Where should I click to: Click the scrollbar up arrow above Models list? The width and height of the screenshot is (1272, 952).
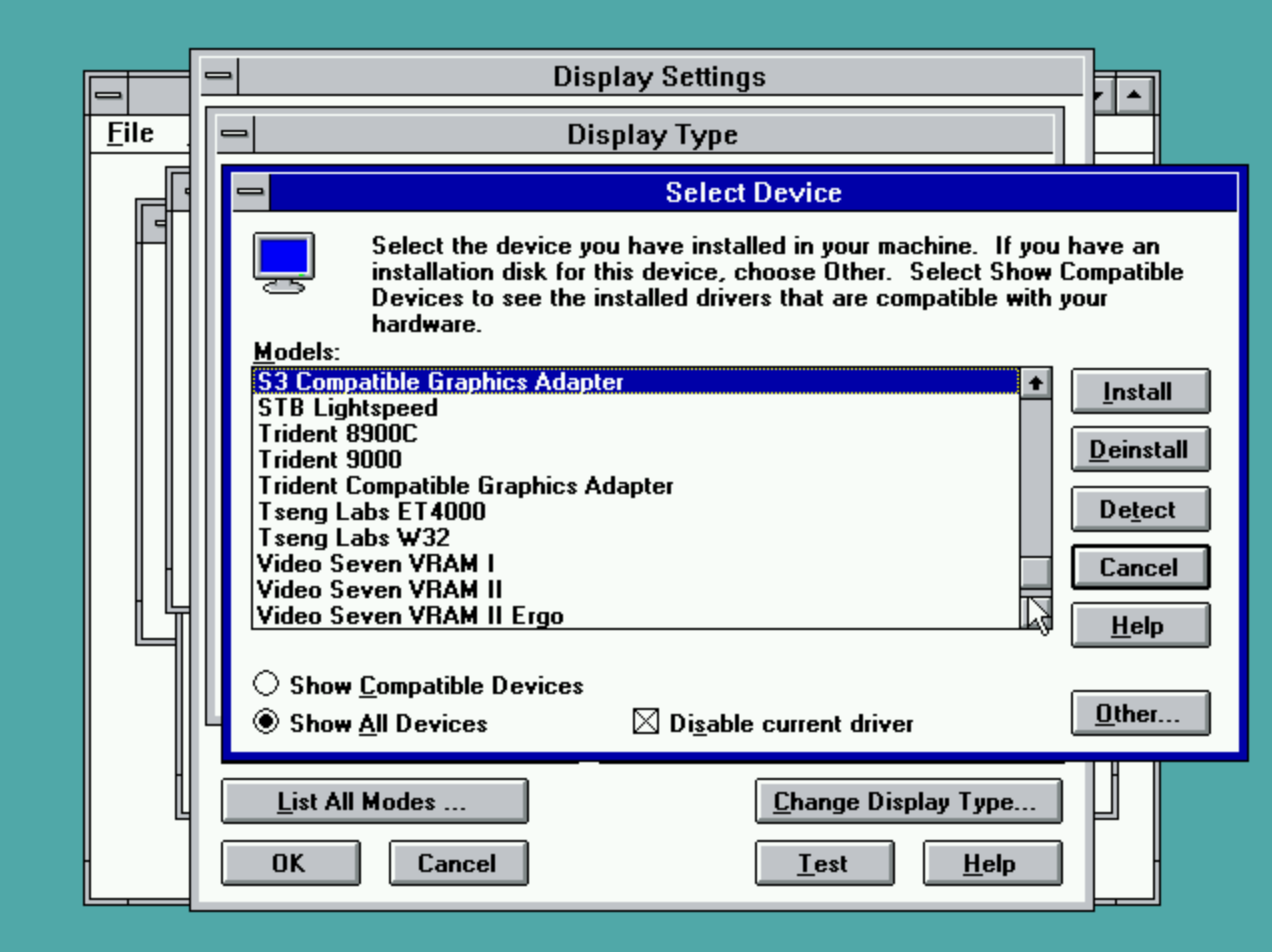click(1038, 381)
